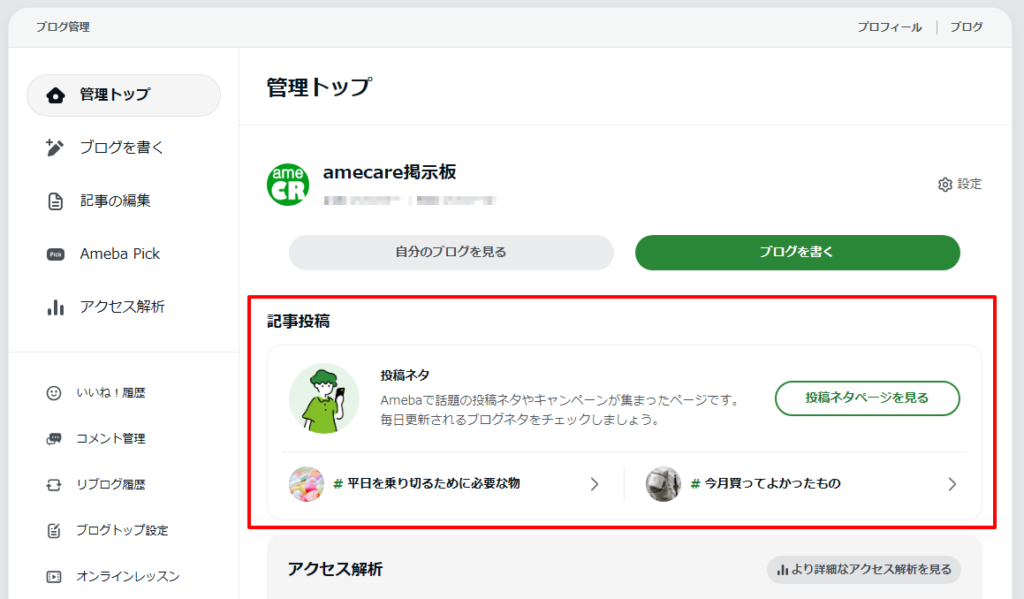Click the smiley icon for いいね！履歴
1024x599 pixels.
[x=54, y=393]
